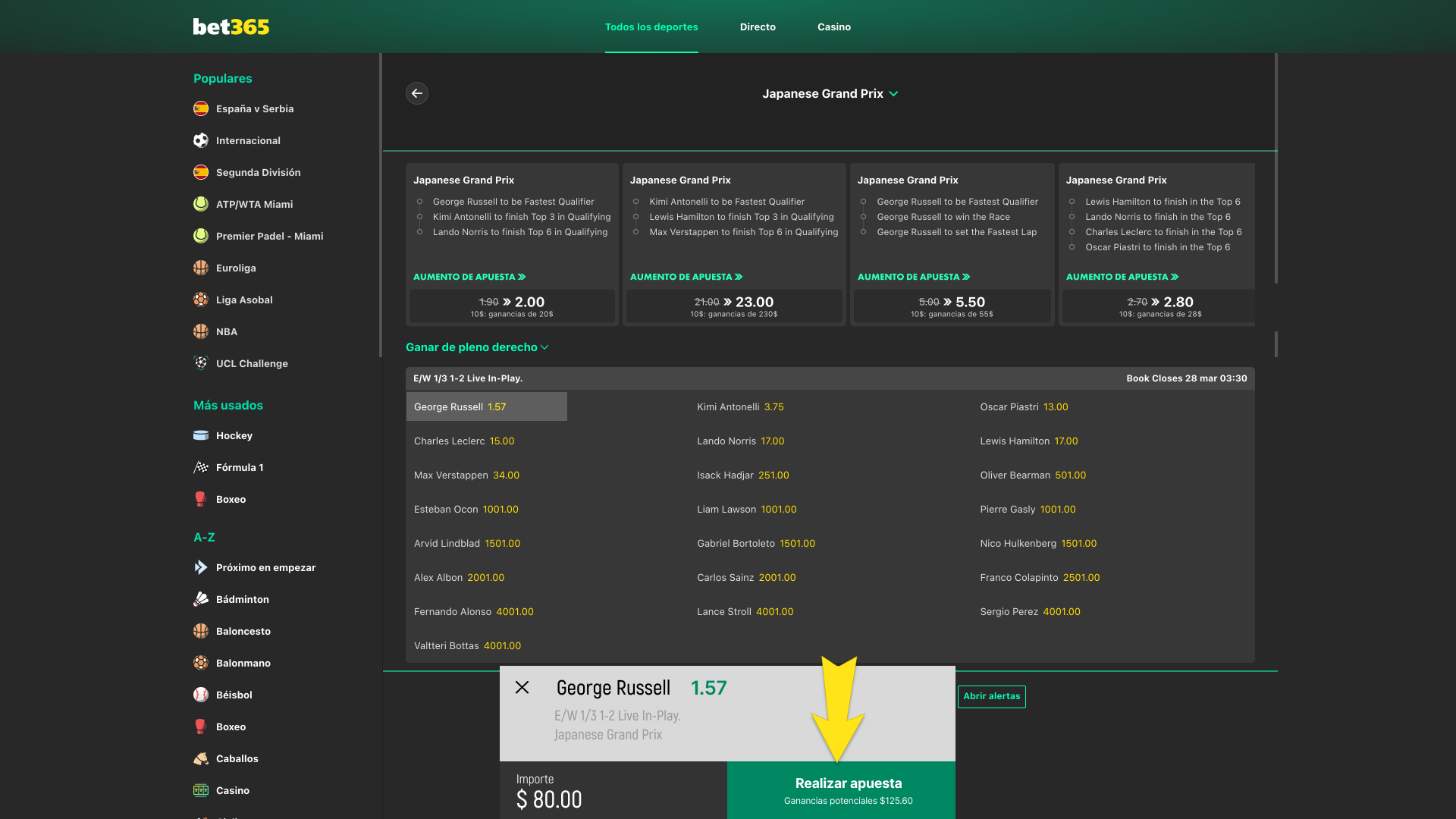Viewport: 1456px width, 819px height.
Task: Open the Casino tab in top navigation
Action: pos(834,27)
